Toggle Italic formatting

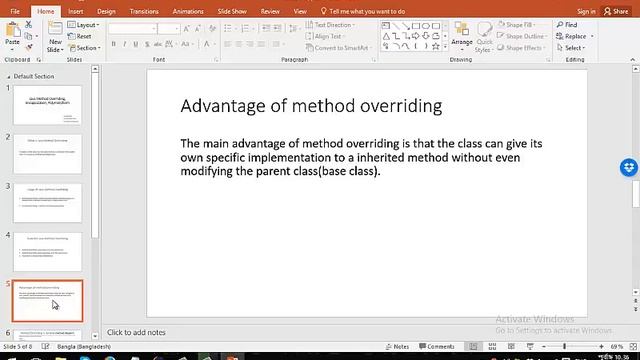pyautogui.click(x=124, y=44)
